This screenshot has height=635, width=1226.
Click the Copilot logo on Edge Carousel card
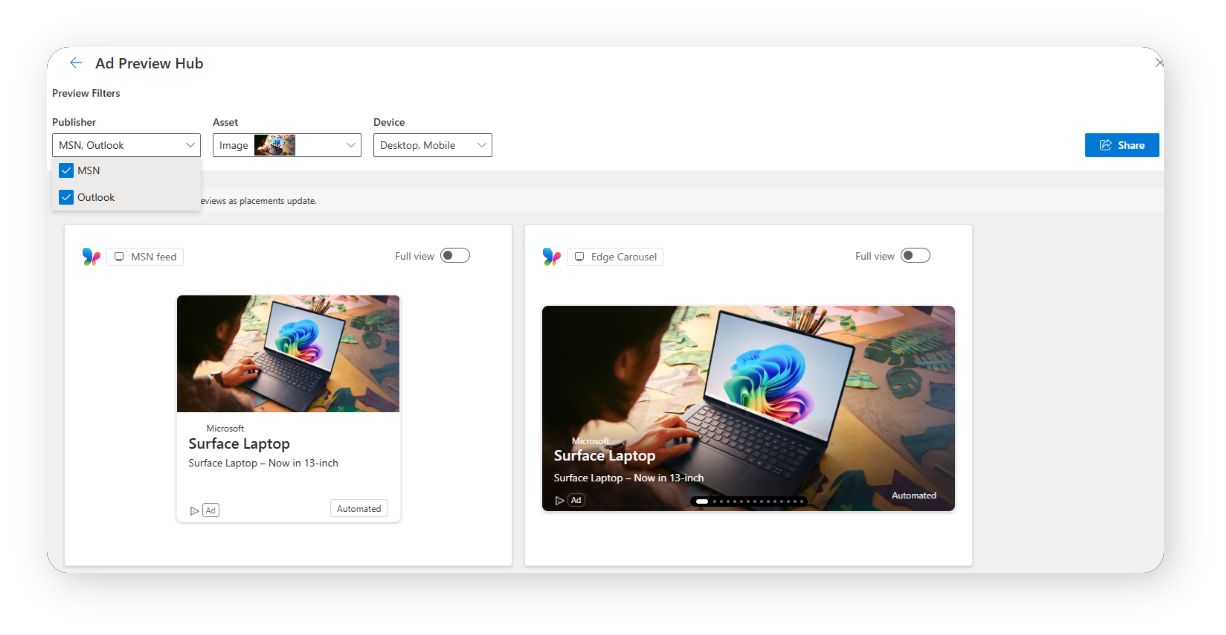(551, 257)
